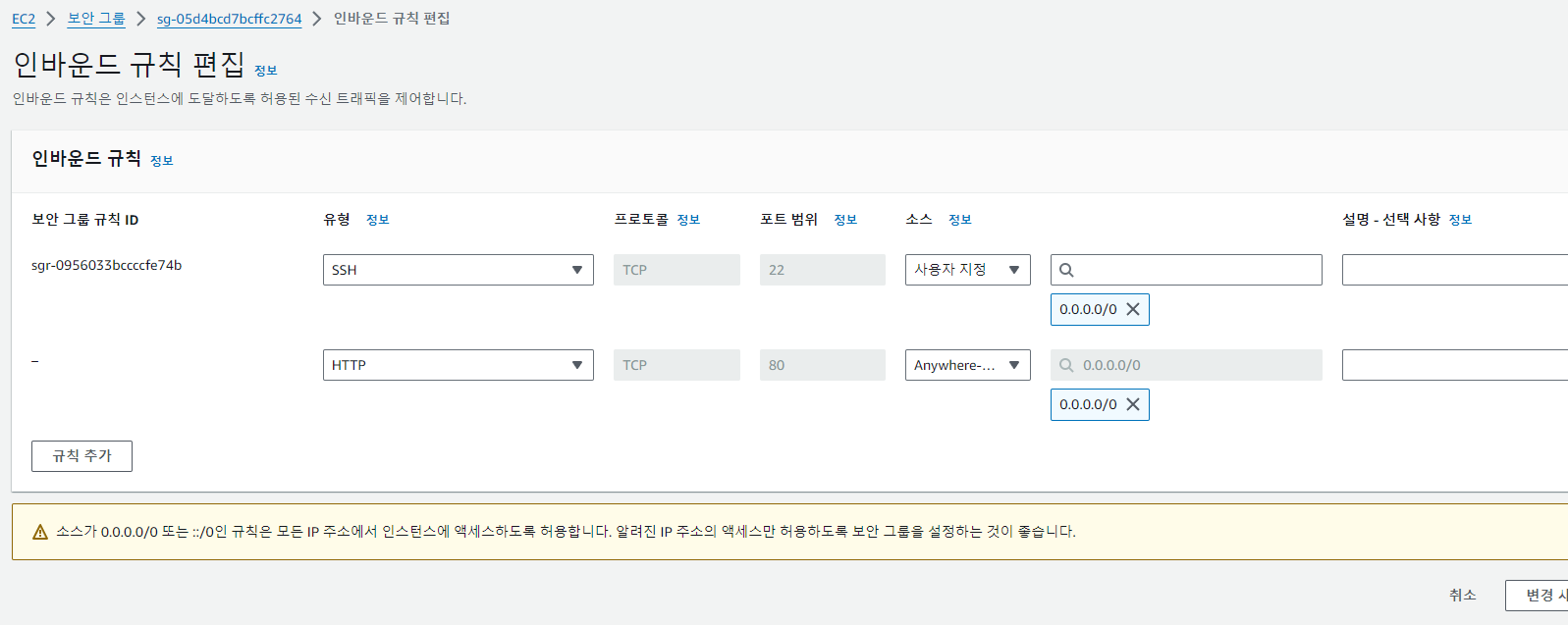1568x625 pixels.
Task: Click the warning triangle icon in alert banner
Action: (x=40, y=532)
